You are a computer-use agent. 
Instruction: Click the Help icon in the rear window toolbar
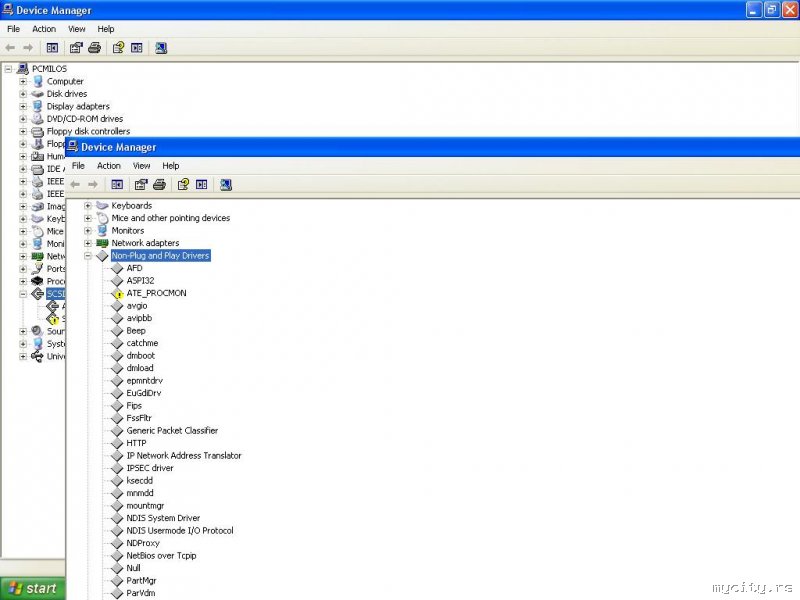(118, 48)
